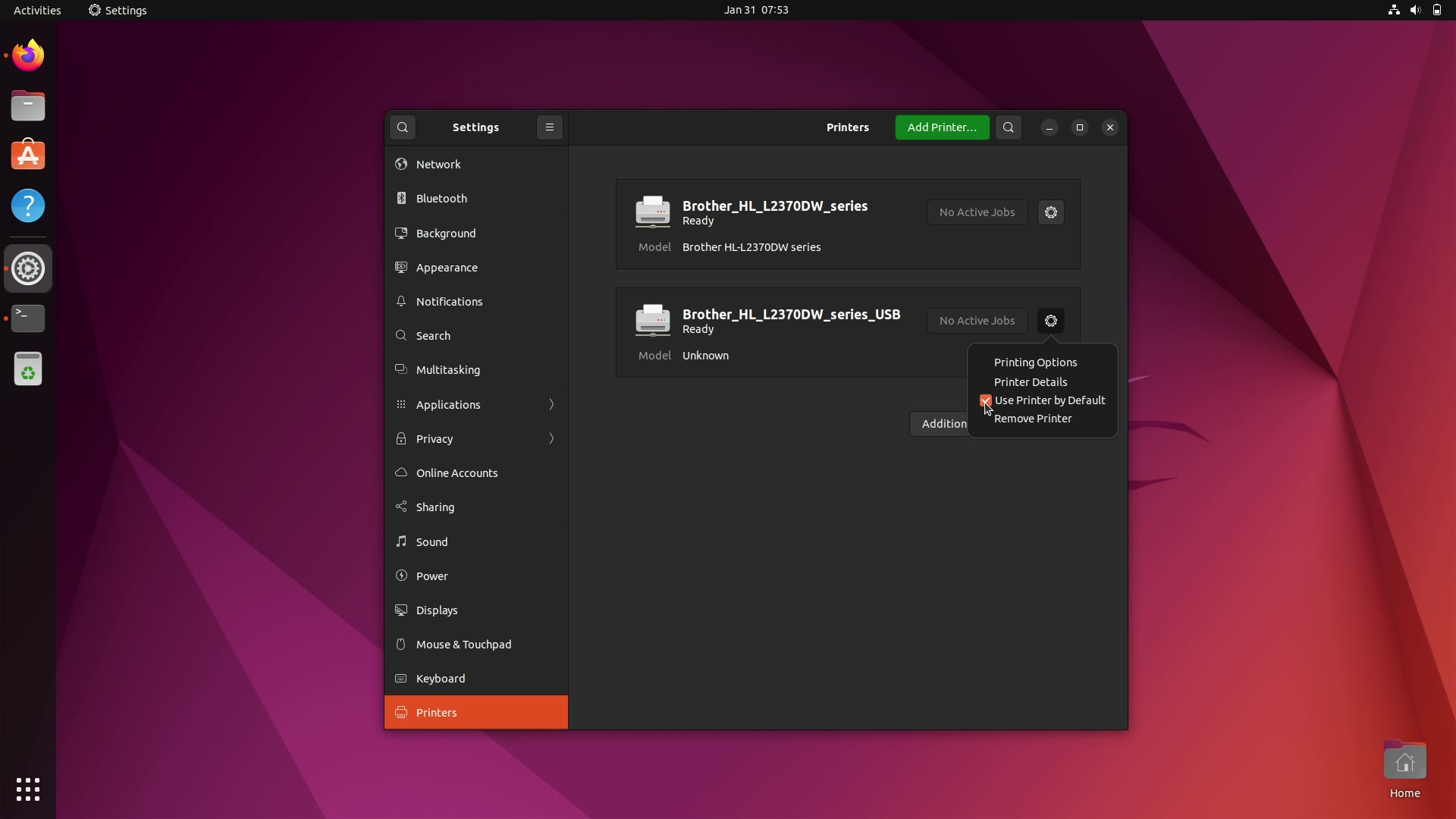This screenshot has width=1456, height=819.
Task: Open the Sound panel
Action: tap(476, 542)
